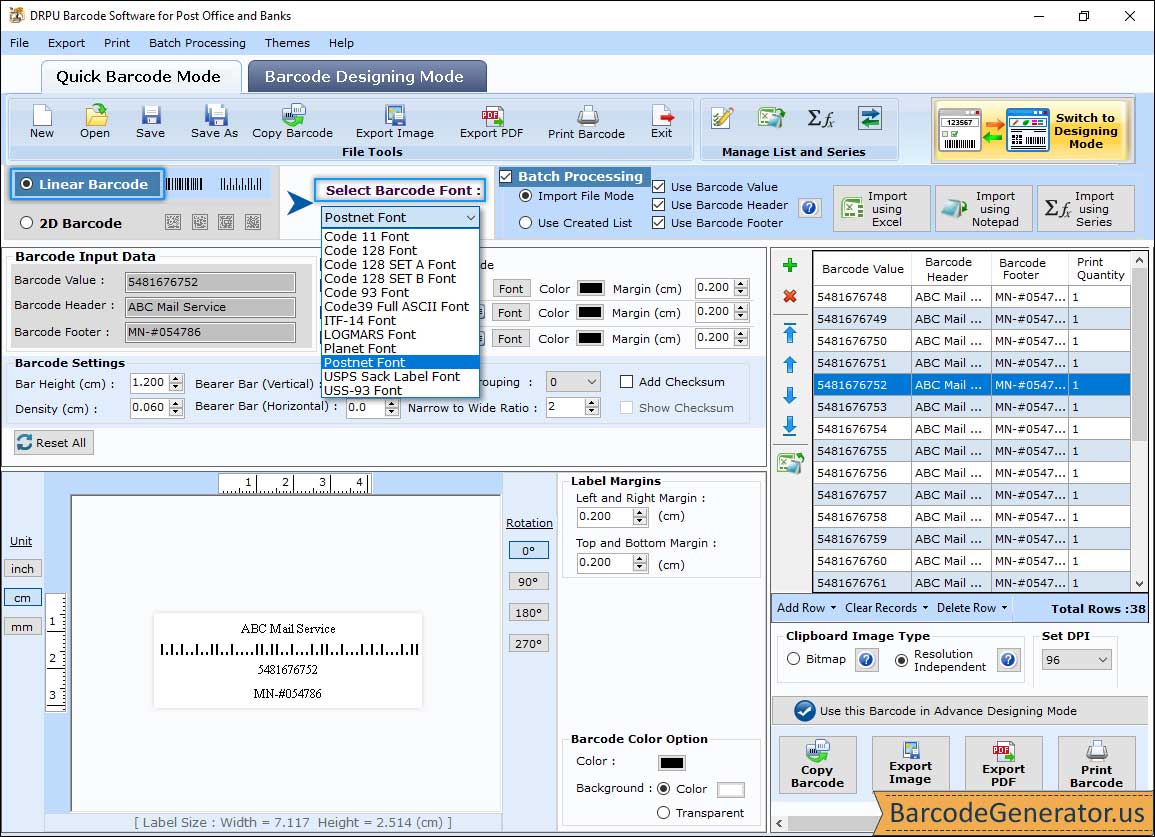Delete row with the red X icon
This screenshot has height=837, width=1155.
click(790, 296)
